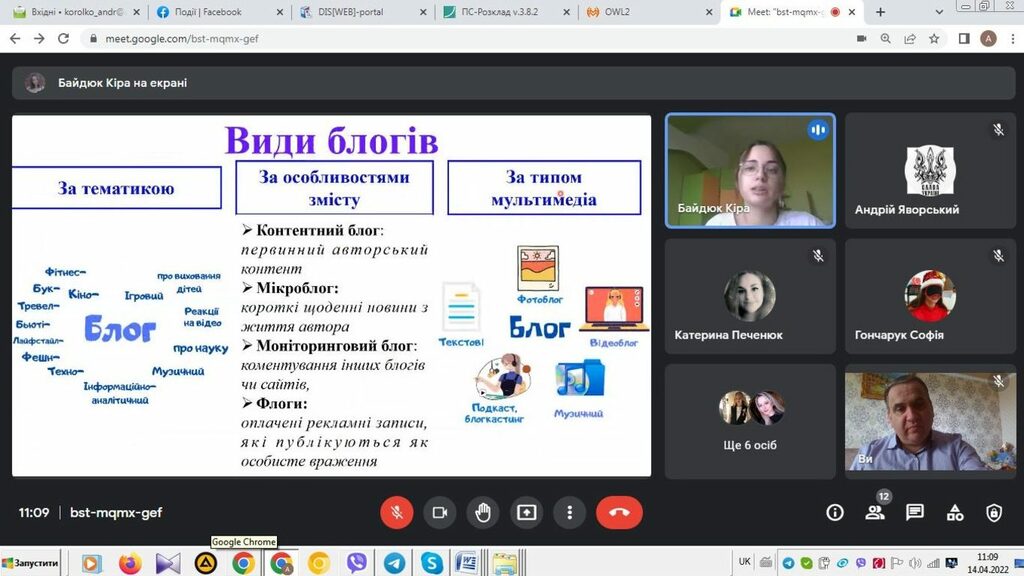The height and width of the screenshot is (576, 1024).
Task: Open the chat panel icon
Action: point(915,513)
